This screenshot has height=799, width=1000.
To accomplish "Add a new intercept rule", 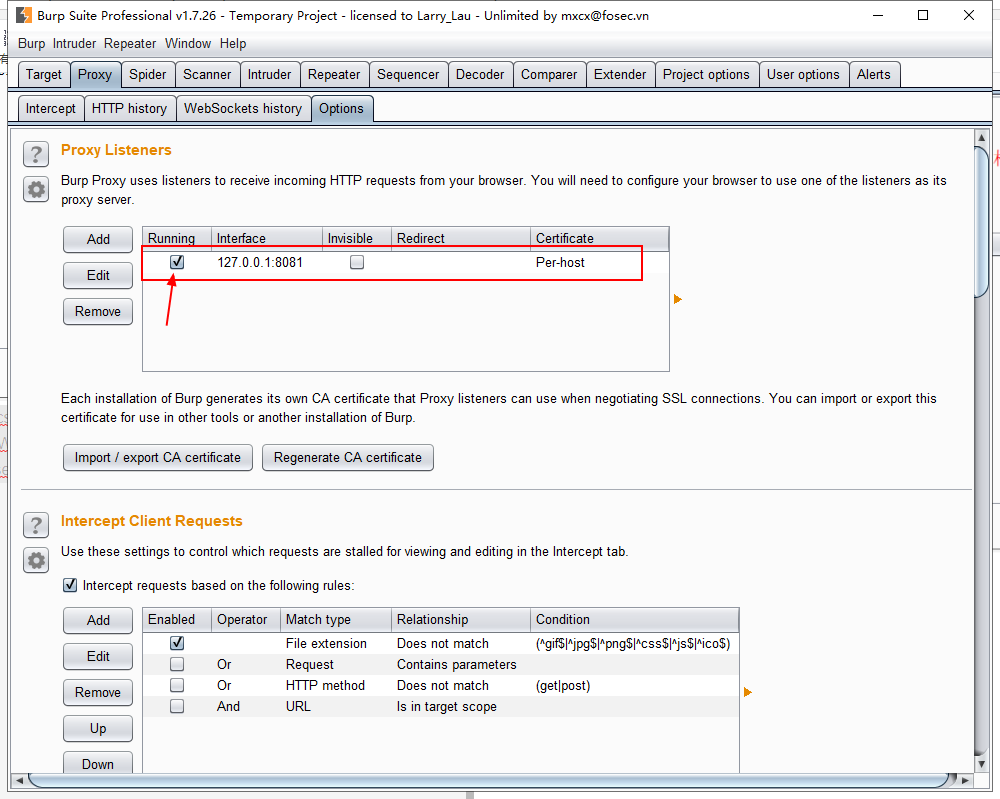I will pyautogui.click(x=98, y=620).
